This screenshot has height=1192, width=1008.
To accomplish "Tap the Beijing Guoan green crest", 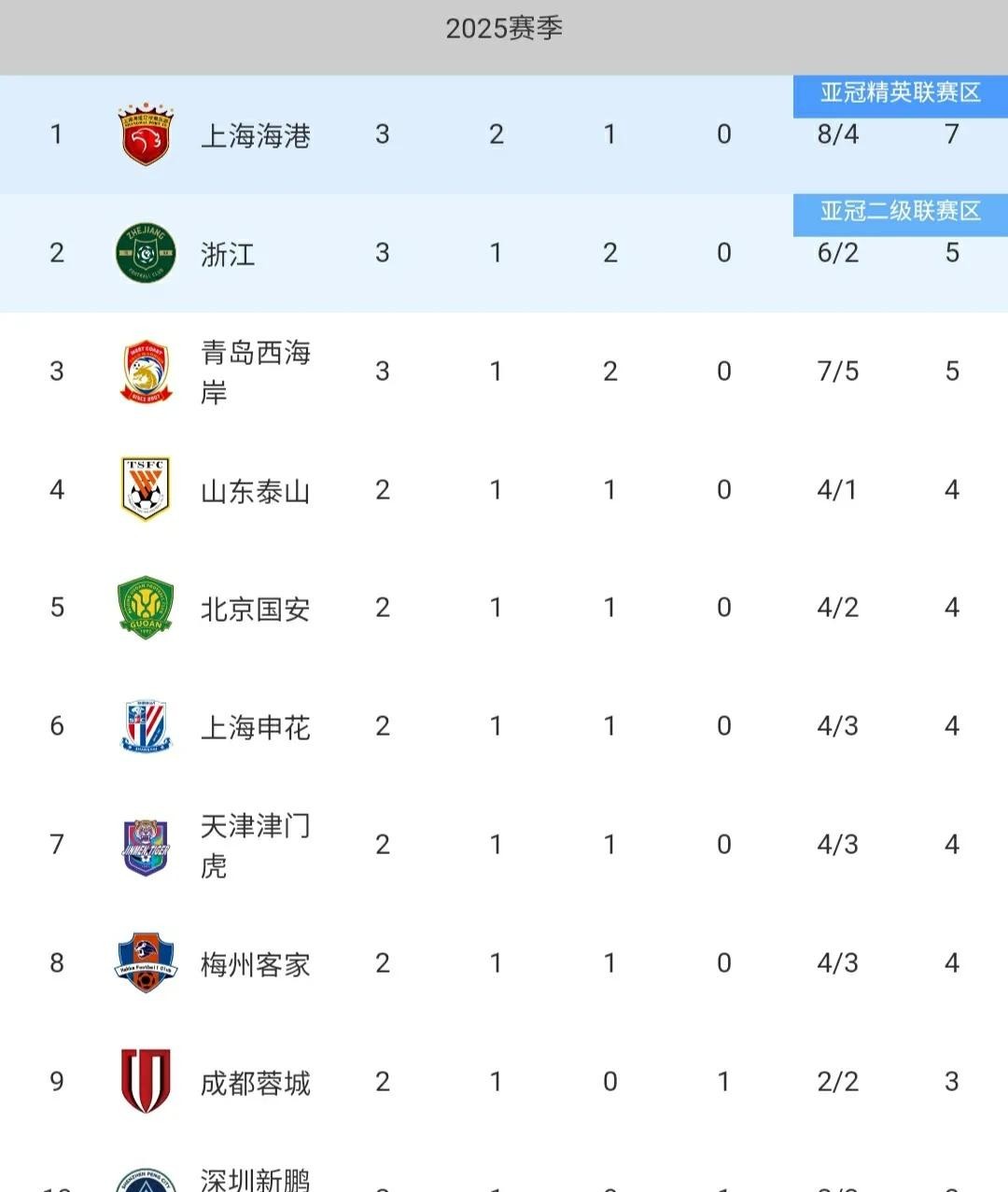I will [146, 608].
